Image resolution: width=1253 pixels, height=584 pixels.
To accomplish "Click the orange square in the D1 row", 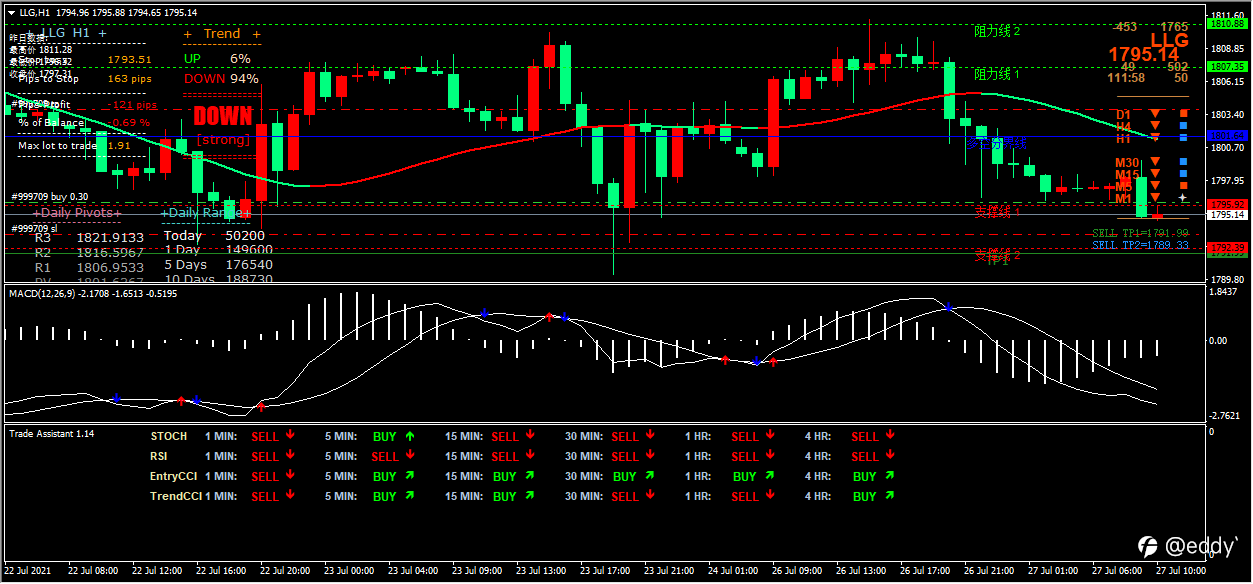I will tap(1184, 113).
